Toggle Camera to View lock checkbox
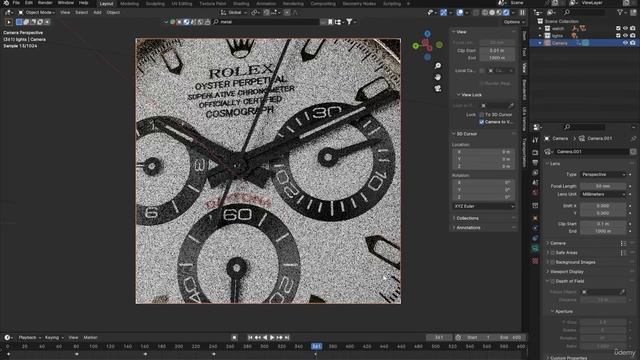Screen dimensions: 640x360 482,122
